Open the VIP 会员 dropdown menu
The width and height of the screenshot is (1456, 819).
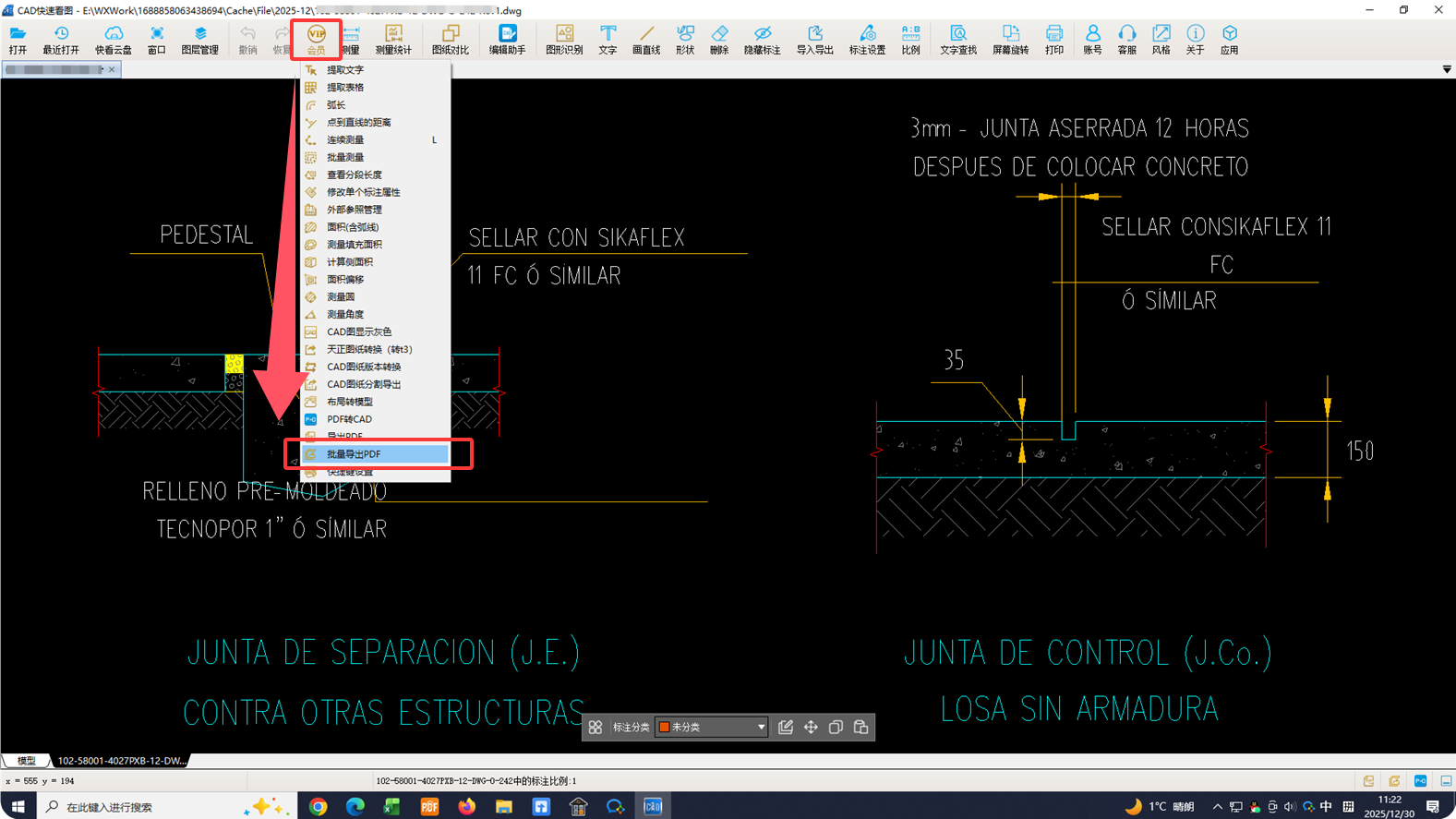tap(316, 39)
